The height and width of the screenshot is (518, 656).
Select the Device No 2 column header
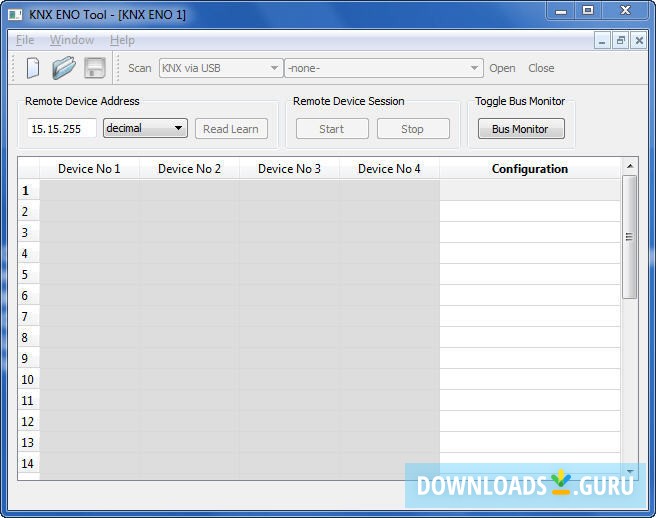[x=189, y=169]
